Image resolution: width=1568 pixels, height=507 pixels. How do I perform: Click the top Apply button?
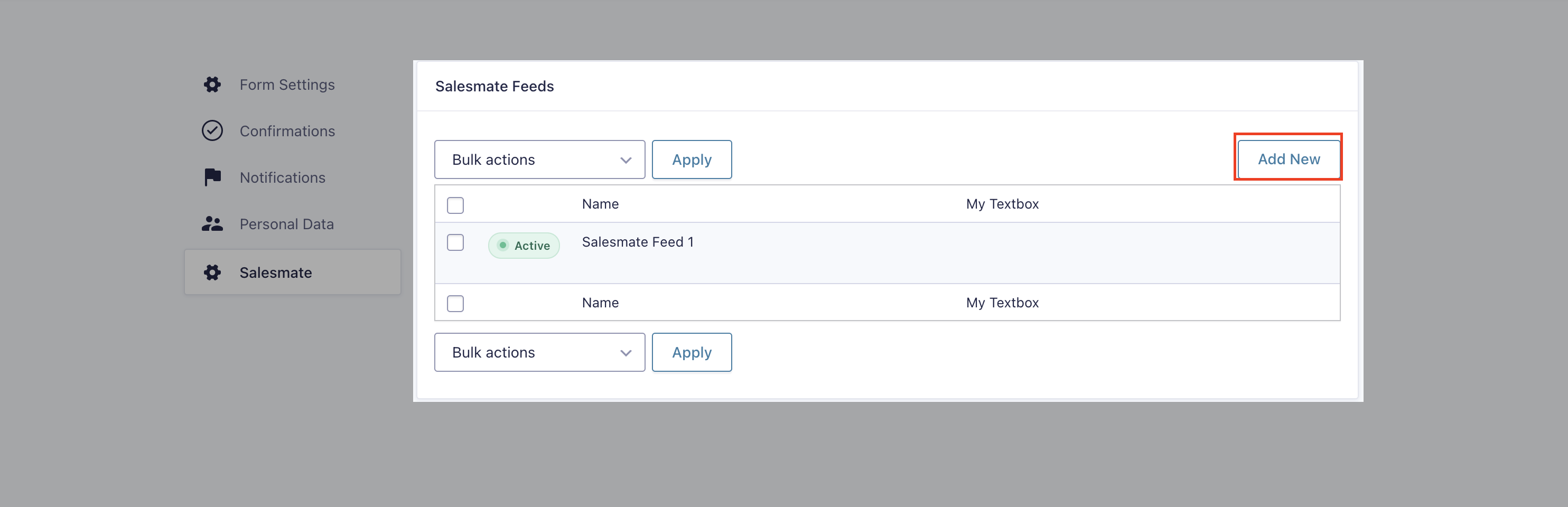pos(692,159)
